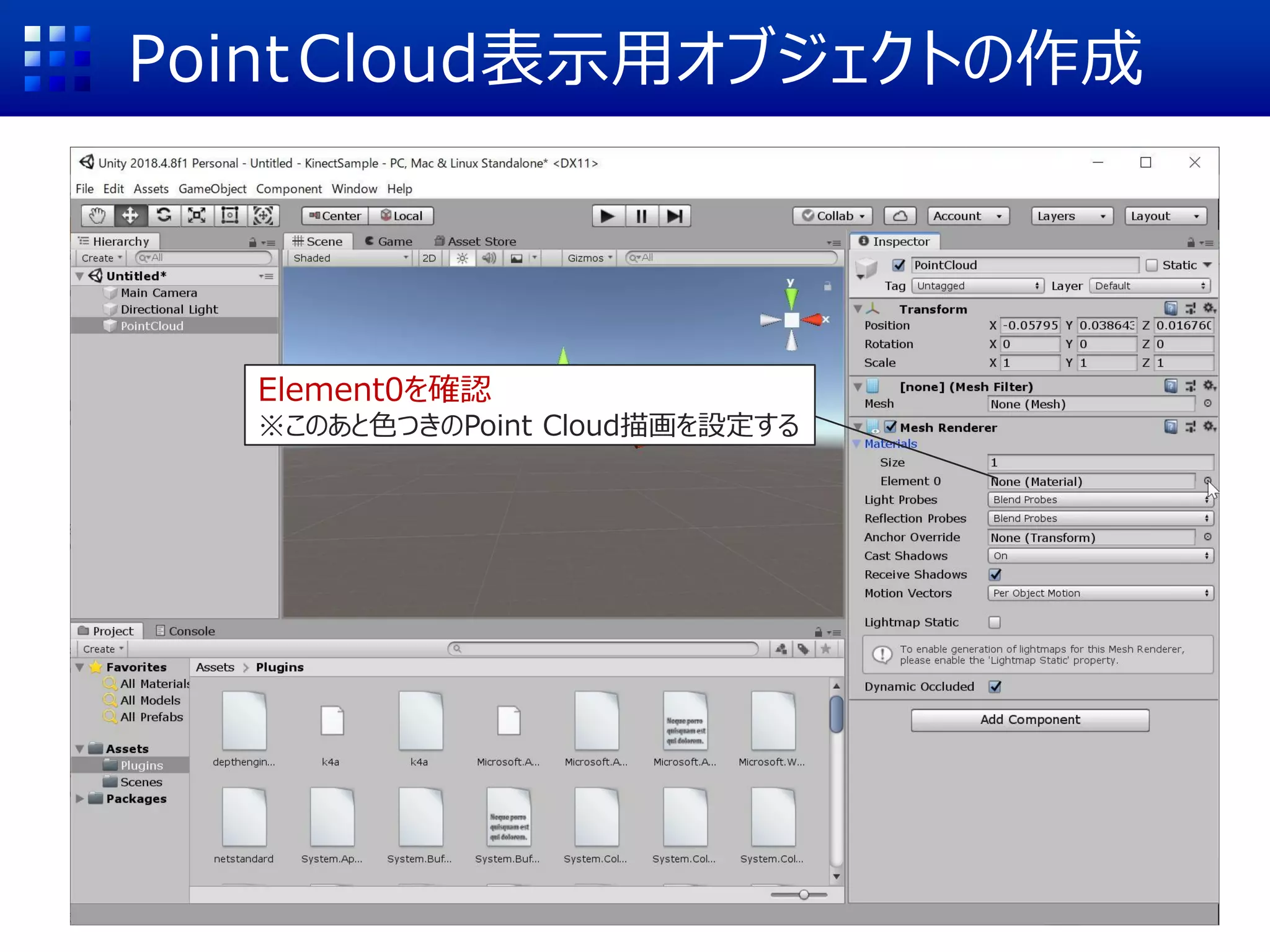
Task: Open Mesh Renderer settings gear
Action: click(x=1209, y=427)
